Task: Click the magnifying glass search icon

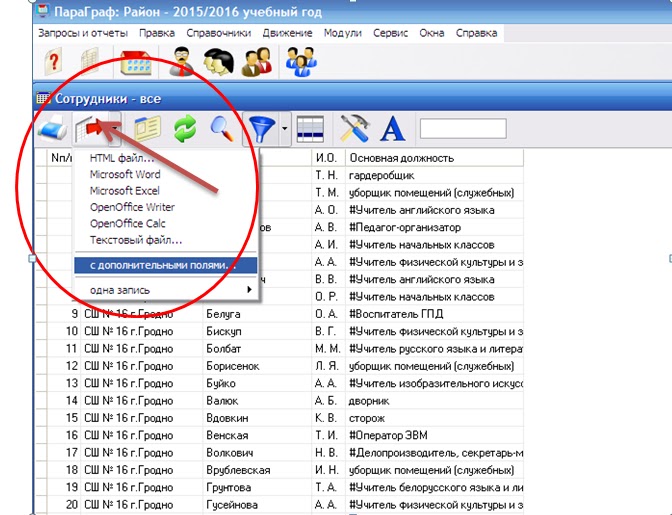Action: tap(222, 128)
